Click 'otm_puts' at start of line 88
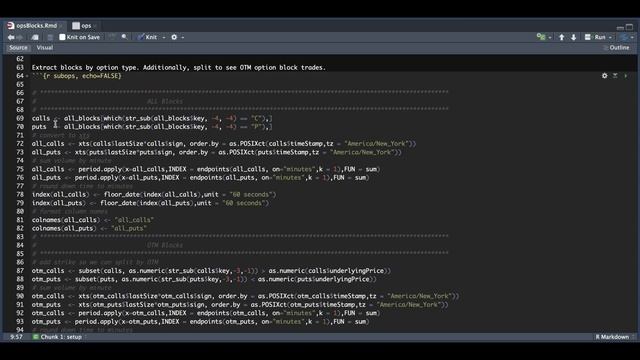Screen dimensions: 640x360 point(46,279)
